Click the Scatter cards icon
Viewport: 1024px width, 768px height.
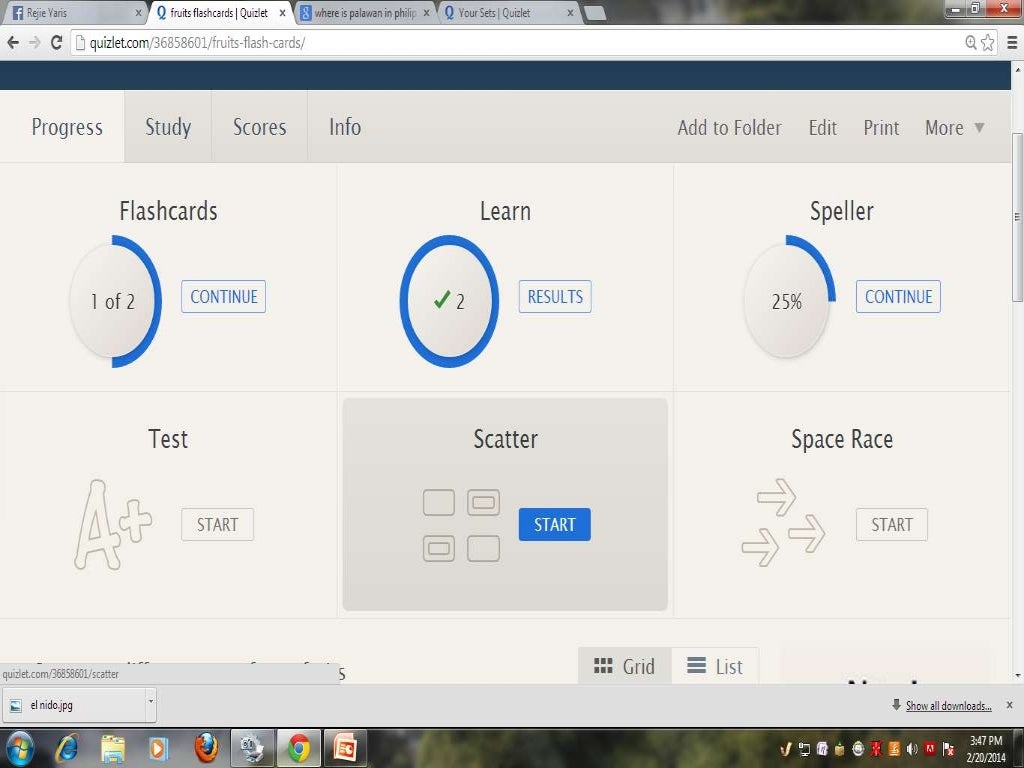click(461, 525)
